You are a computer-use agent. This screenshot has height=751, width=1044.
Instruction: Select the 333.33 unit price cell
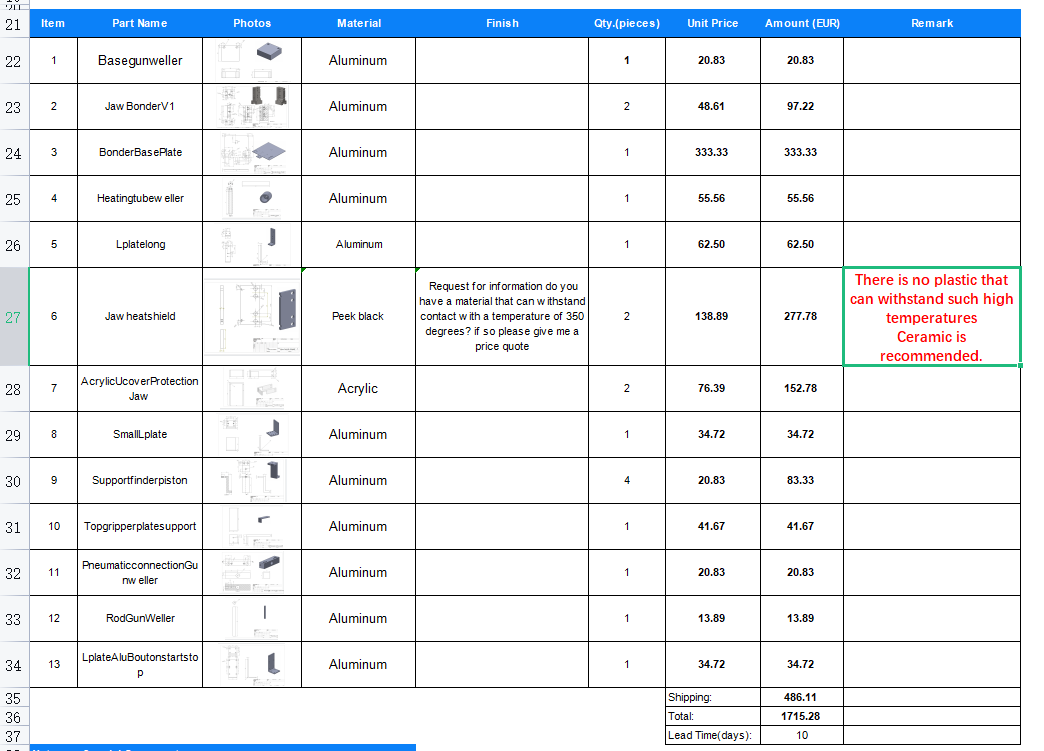[713, 152]
